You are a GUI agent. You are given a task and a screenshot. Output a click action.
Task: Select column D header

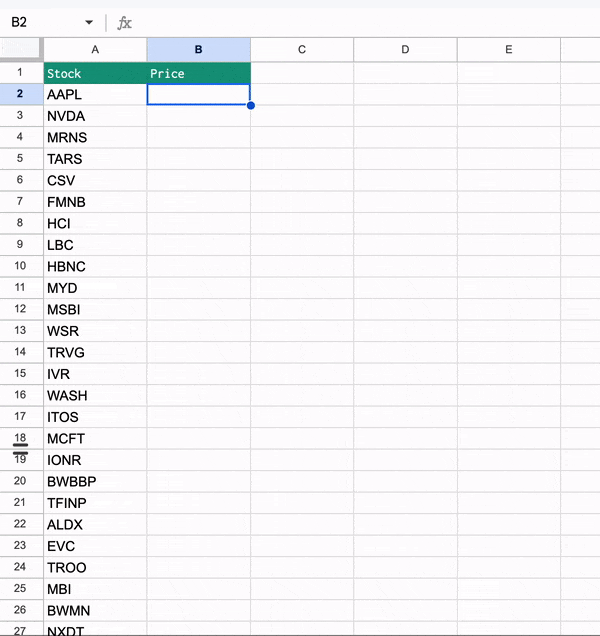pos(405,49)
